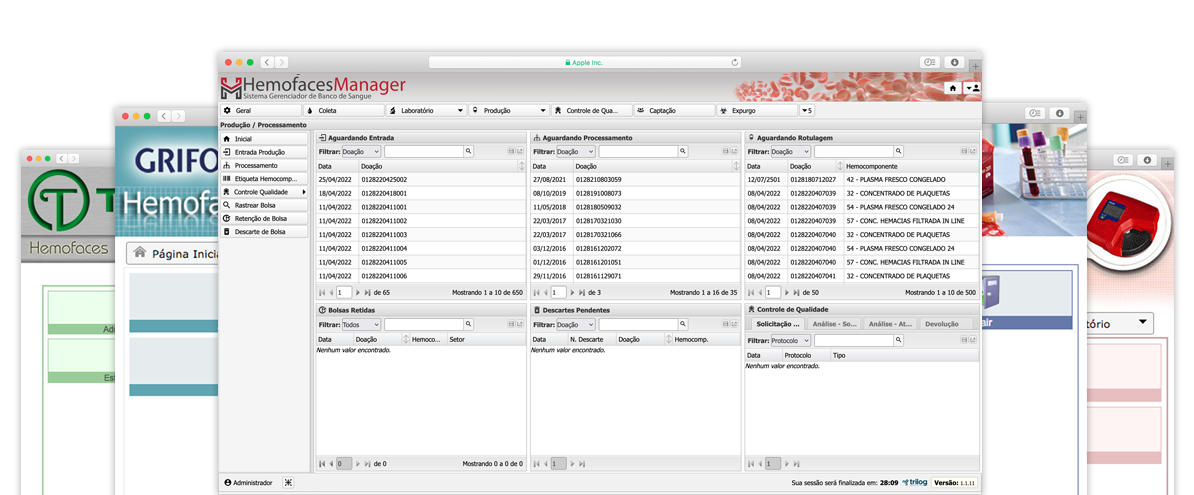
Task: Go to next page in Aguardando Rotulagem
Action: point(787,292)
